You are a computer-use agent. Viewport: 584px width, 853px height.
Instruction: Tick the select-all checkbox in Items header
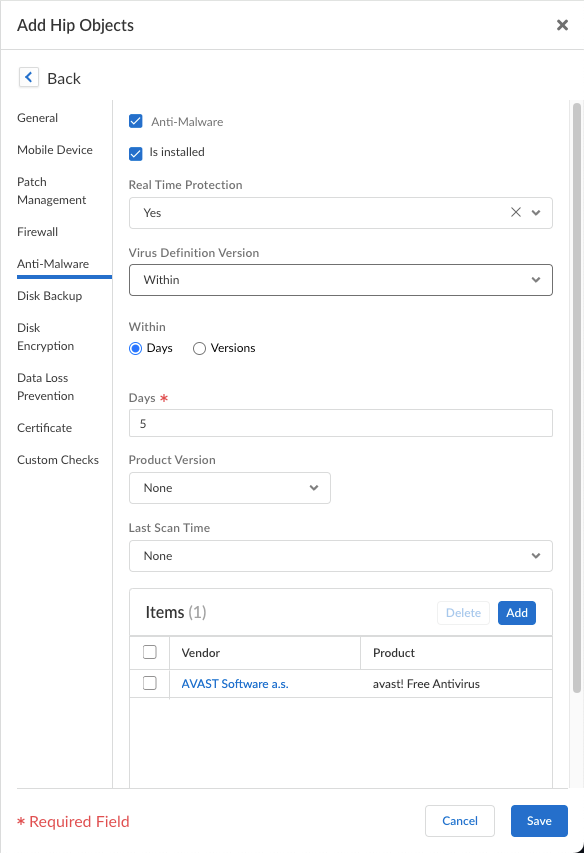click(150, 652)
